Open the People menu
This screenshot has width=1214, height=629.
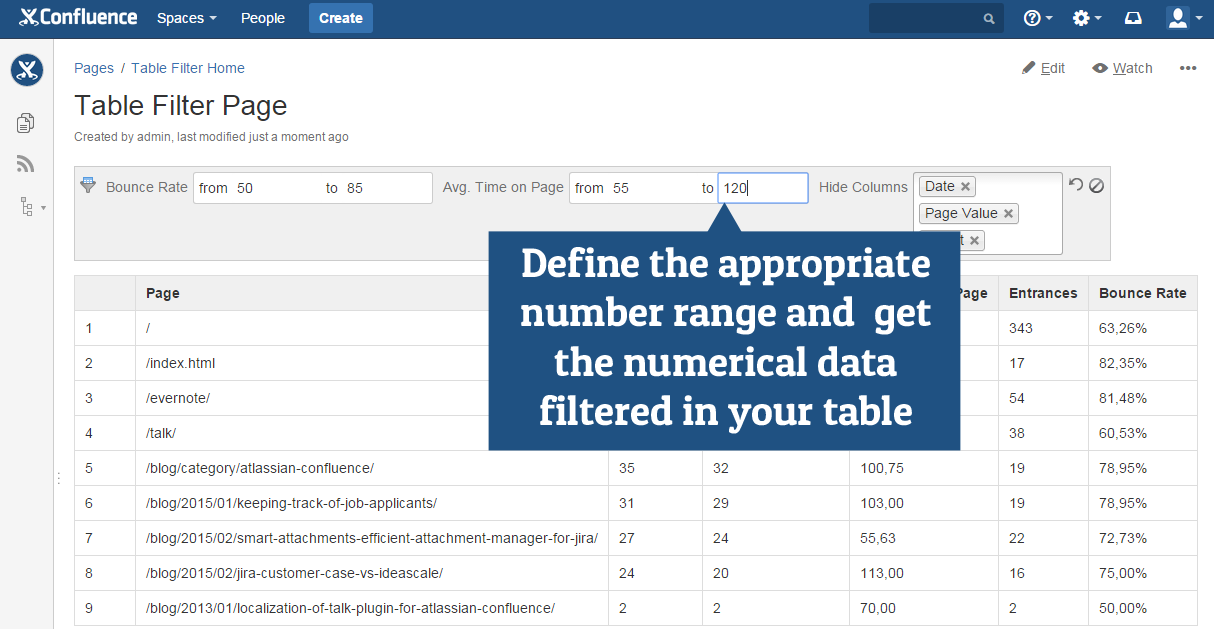point(263,18)
